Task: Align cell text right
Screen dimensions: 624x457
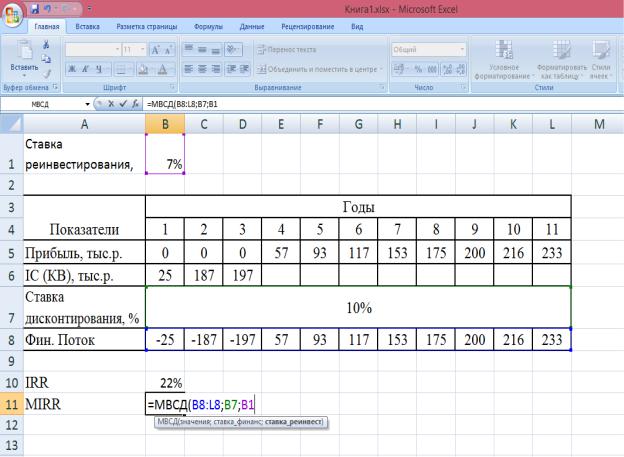Action: click(215, 69)
